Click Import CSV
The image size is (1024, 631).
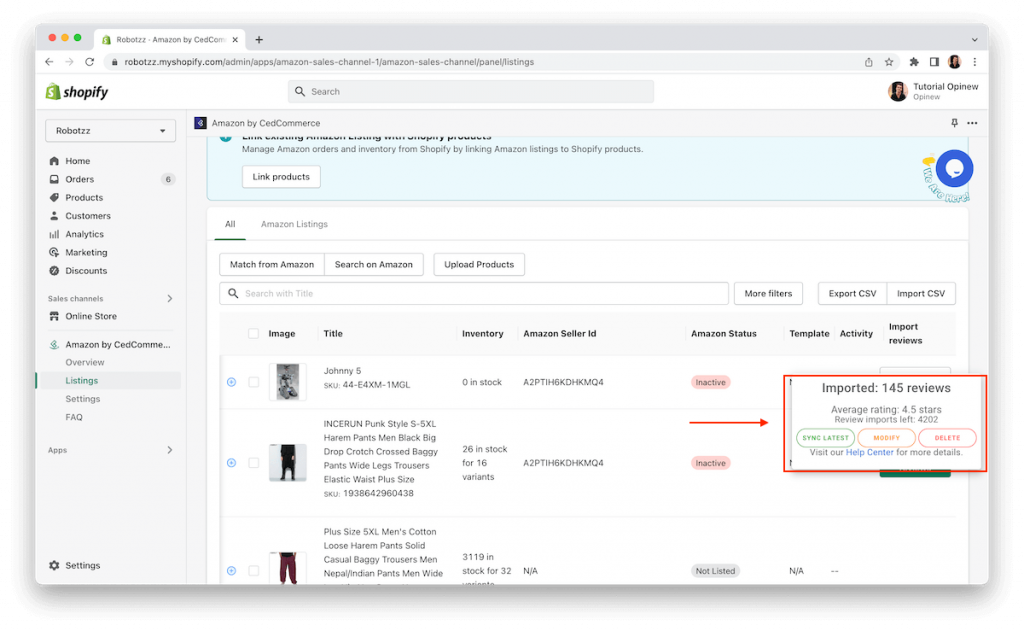pos(921,294)
